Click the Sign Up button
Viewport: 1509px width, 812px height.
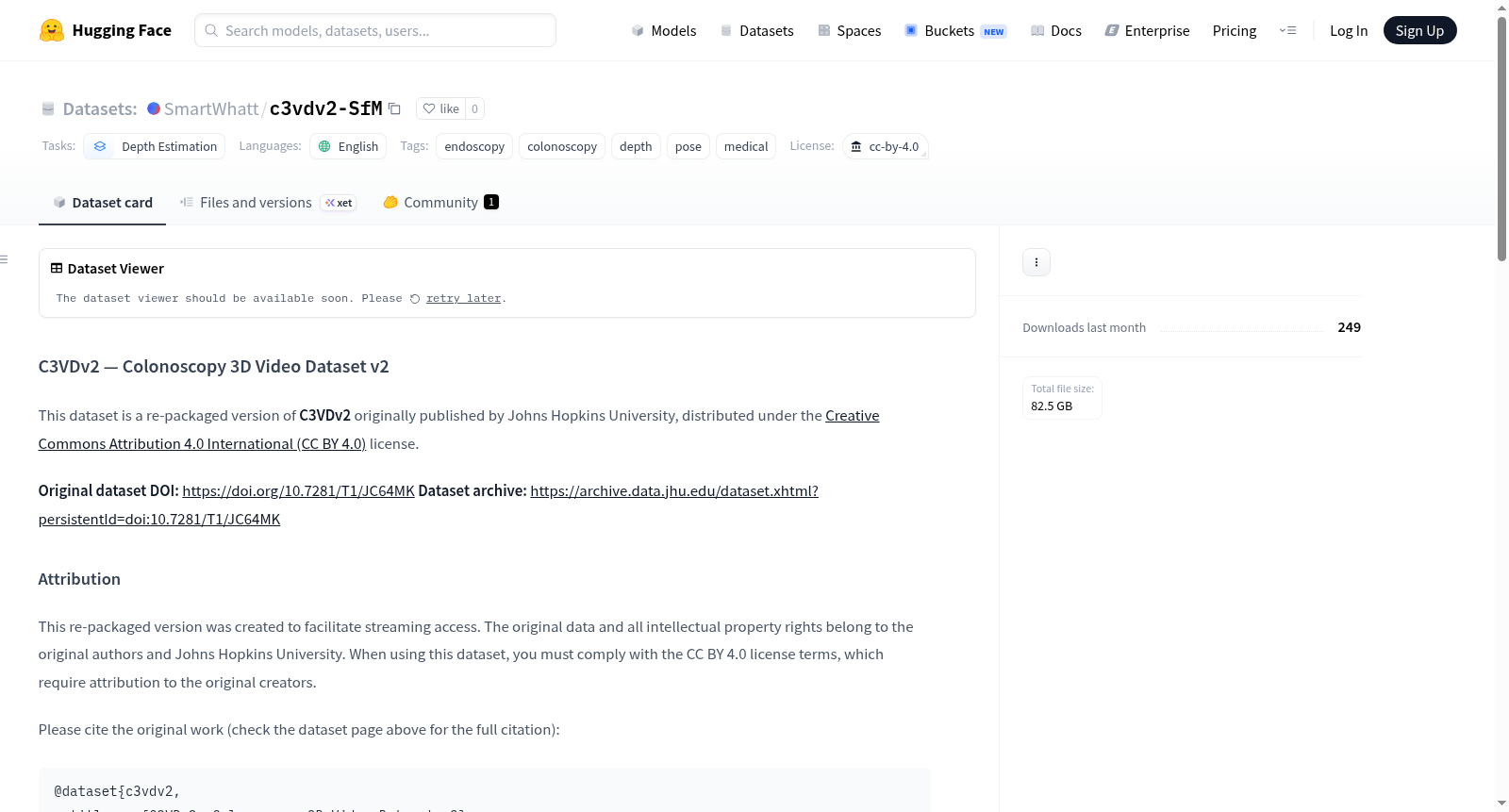1419,31
